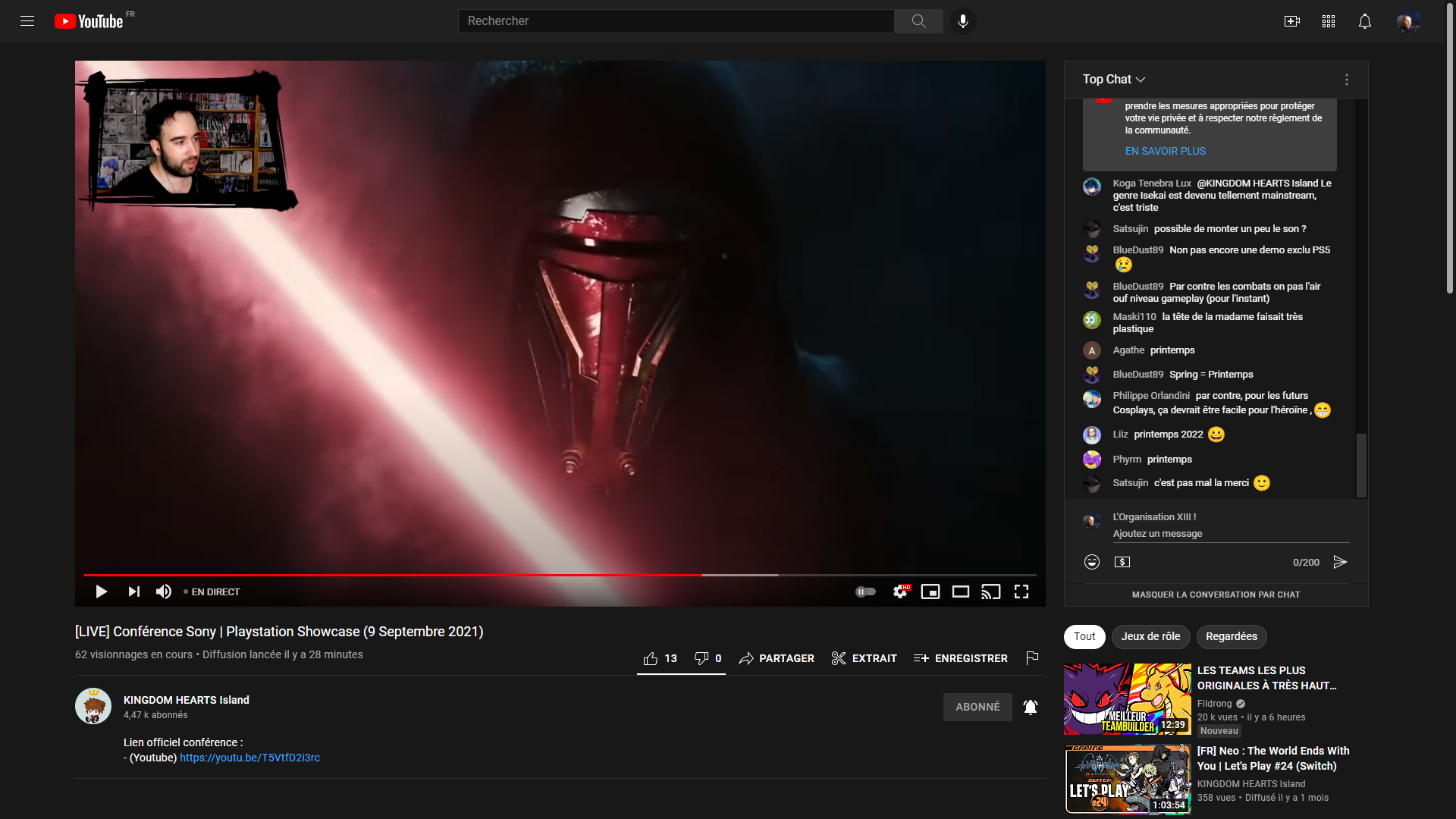Screen dimensions: 1456x819
Task: Click Agathe's chat avatar
Action: 1092,350
